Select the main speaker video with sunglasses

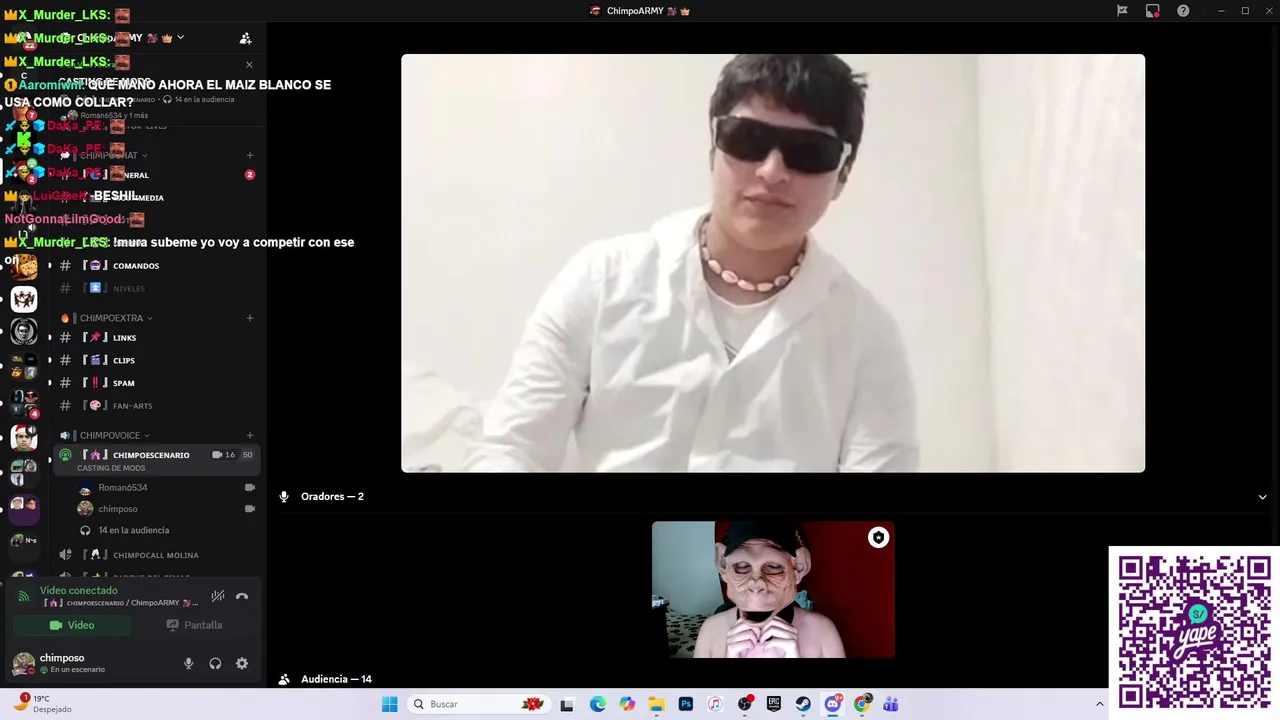(x=773, y=263)
